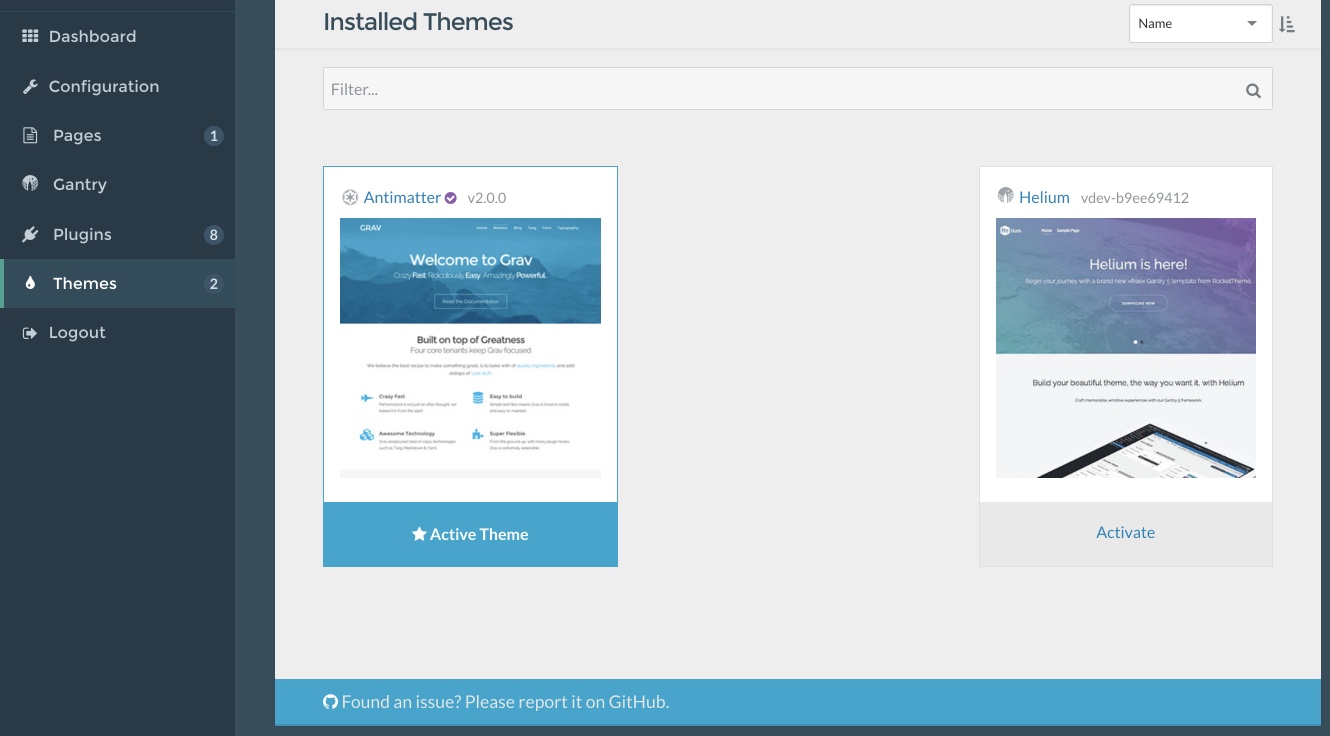Image resolution: width=1330 pixels, height=736 pixels.
Task: Open the Antimatter theme details link
Action: tap(401, 197)
